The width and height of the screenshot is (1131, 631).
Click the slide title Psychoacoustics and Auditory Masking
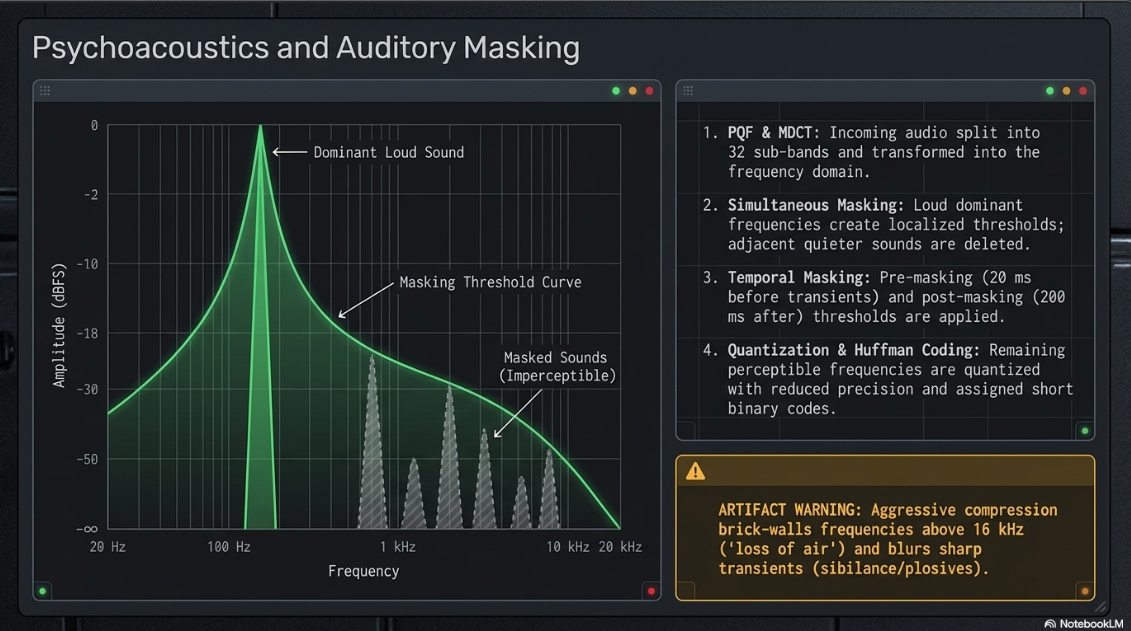(x=306, y=48)
